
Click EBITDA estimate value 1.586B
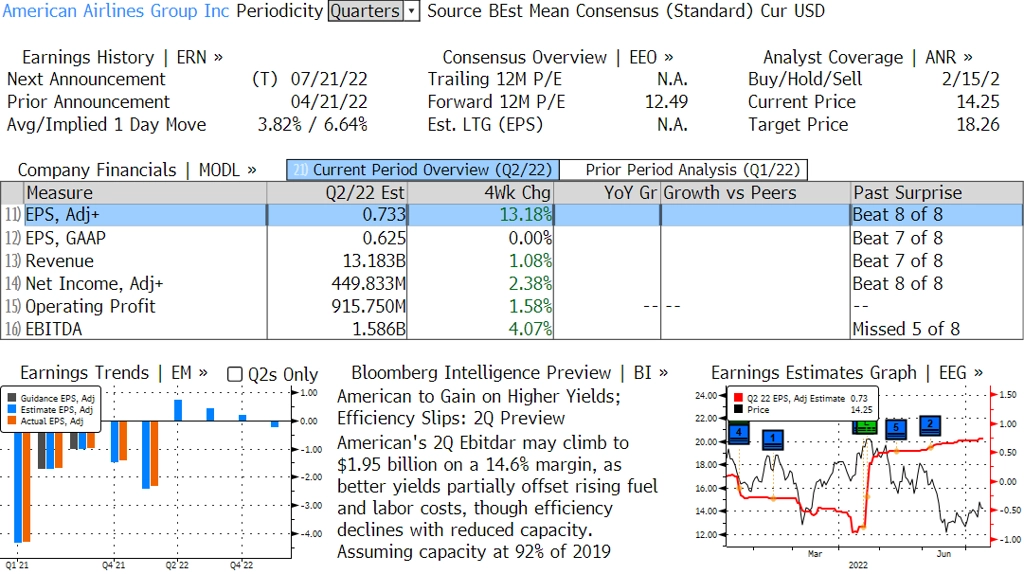pyautogui.click(x=379, y=328)
